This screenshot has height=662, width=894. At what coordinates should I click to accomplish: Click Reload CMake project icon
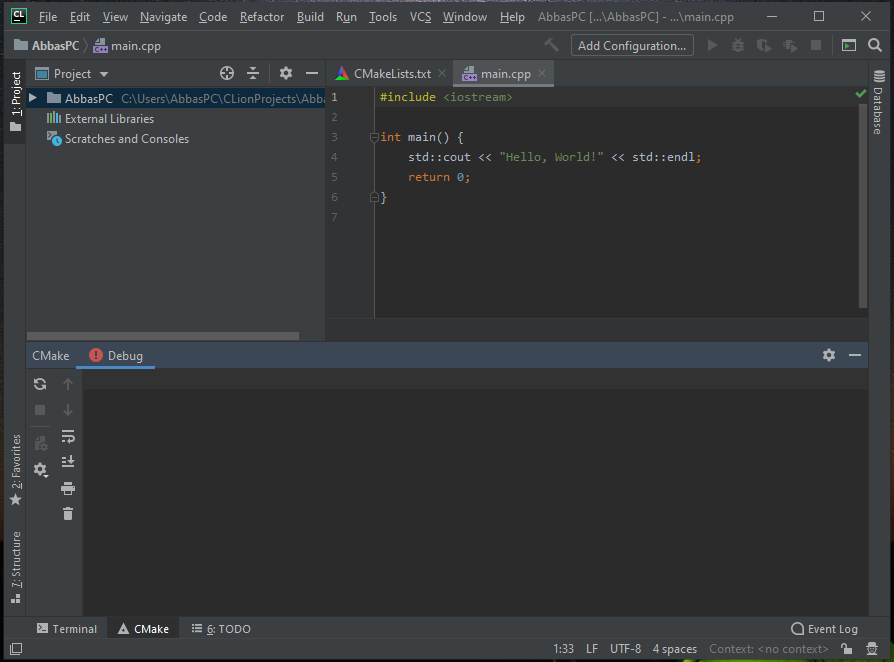pos(40,384)
